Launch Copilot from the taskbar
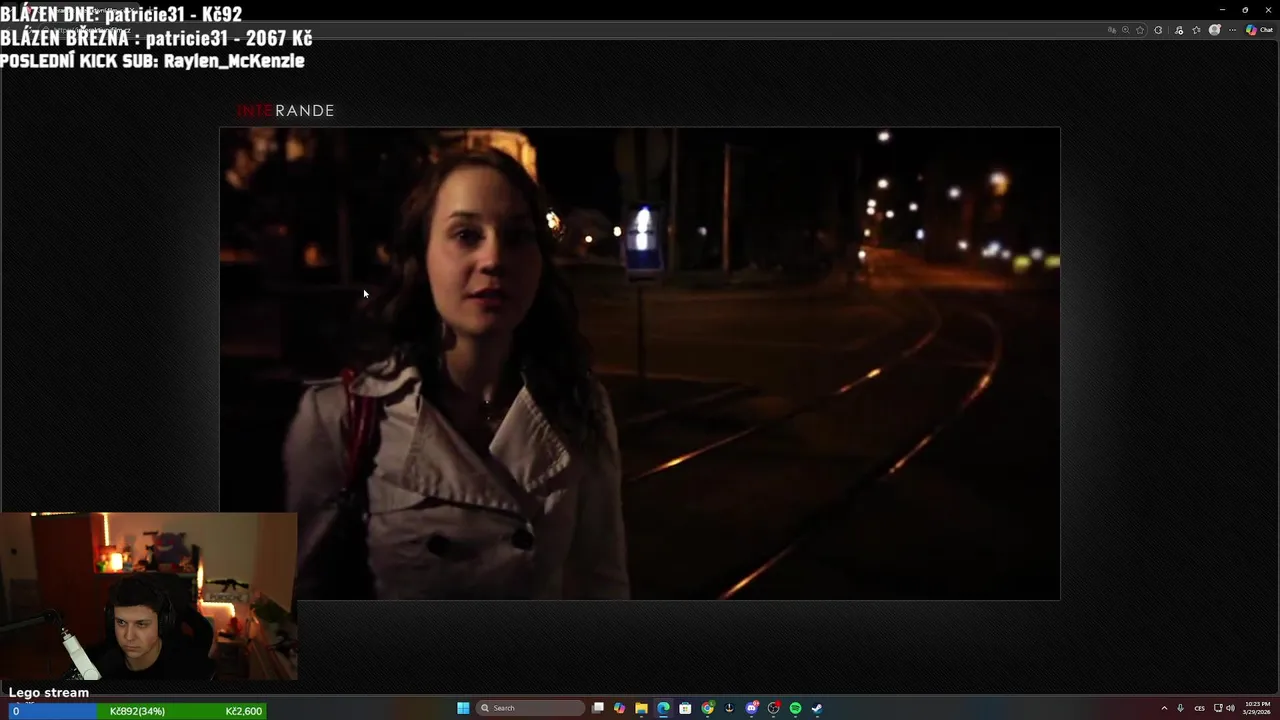Image resolution: width=1280 pixels, height=720 pixels. pyautogui.click(x=619, y=708)
